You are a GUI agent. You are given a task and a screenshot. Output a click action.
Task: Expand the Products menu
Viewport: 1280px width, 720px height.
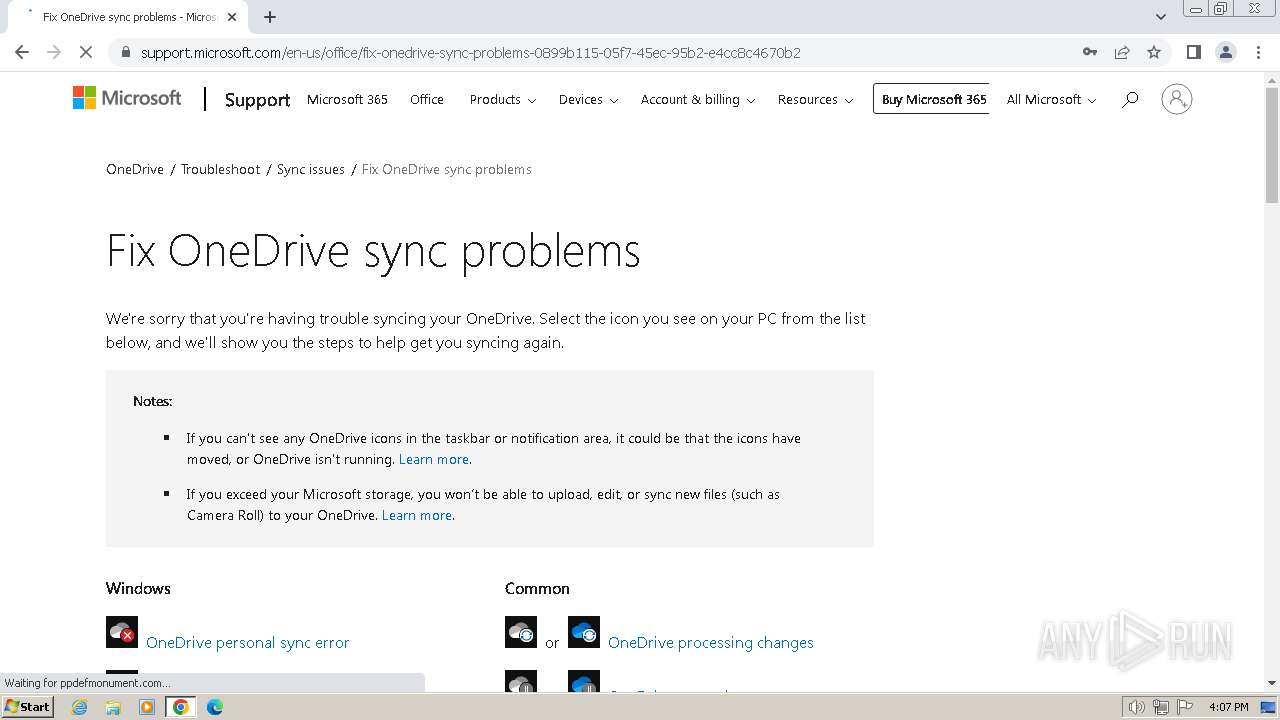coord(502,99)
